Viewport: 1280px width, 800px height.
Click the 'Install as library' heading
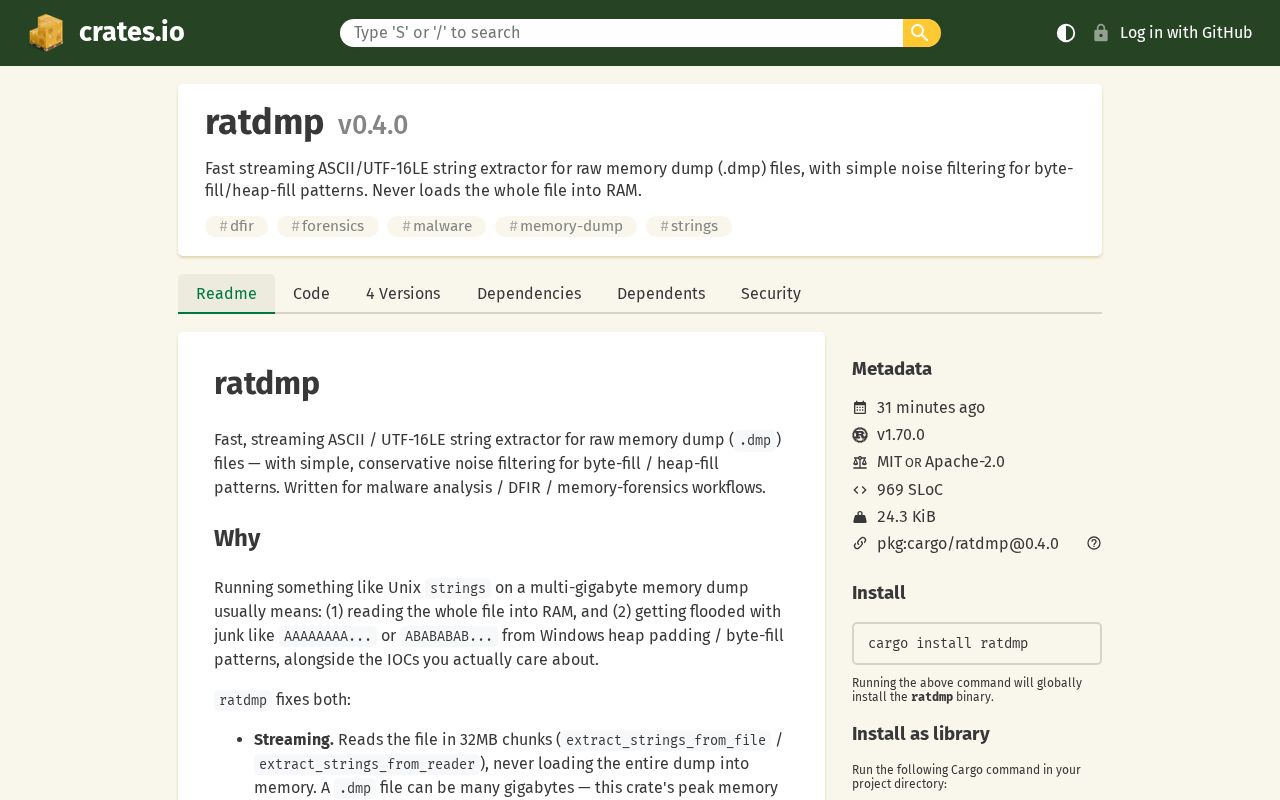pyautogui.click(x=921, y=734)
